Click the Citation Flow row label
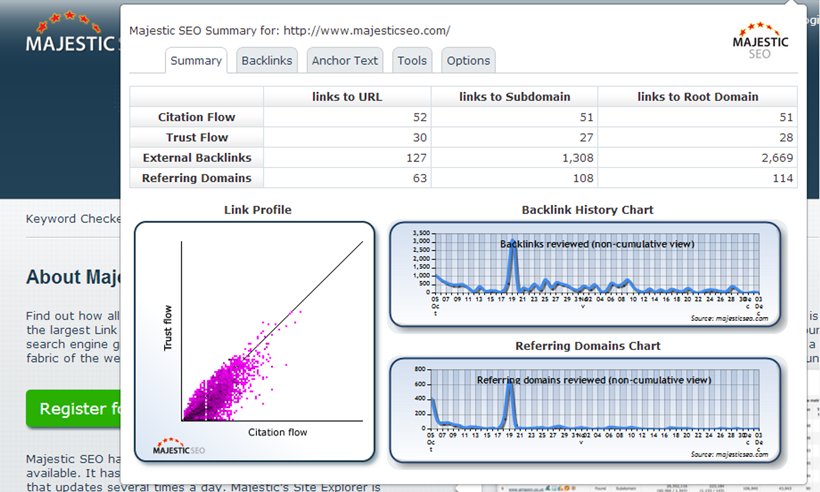 point(197,117)
